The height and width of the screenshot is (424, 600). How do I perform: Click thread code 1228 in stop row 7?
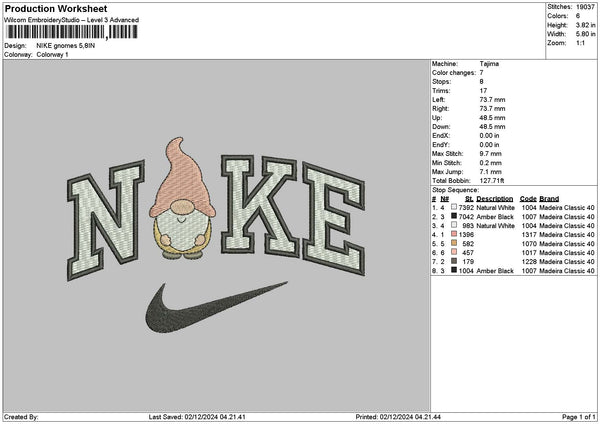click(x=529, y=262)
